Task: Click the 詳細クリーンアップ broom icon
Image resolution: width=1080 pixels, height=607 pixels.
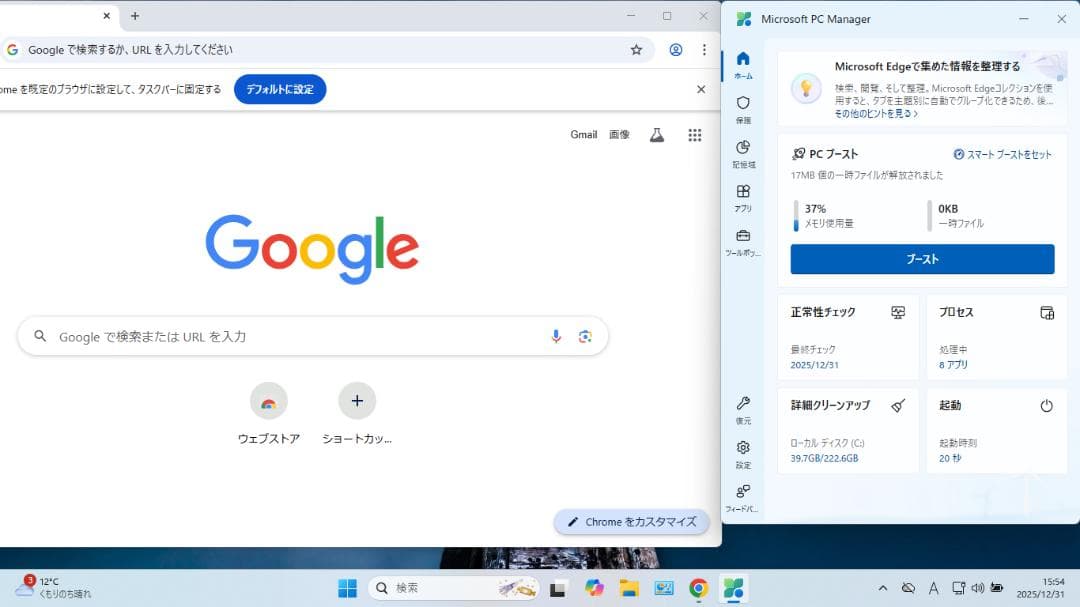Action: (896, 405)
